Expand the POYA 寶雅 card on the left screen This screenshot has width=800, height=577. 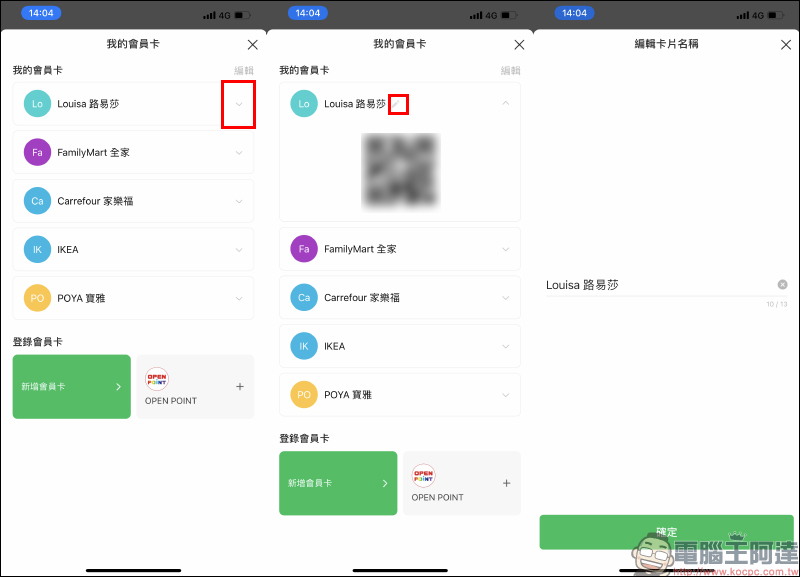[x=238, y=298]
